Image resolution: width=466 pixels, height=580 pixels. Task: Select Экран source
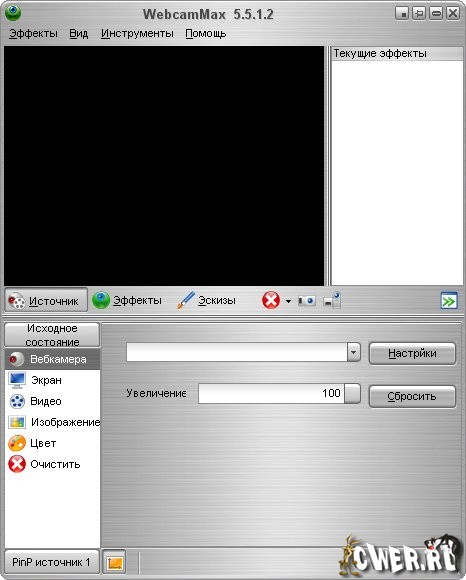tap(53, 380)
